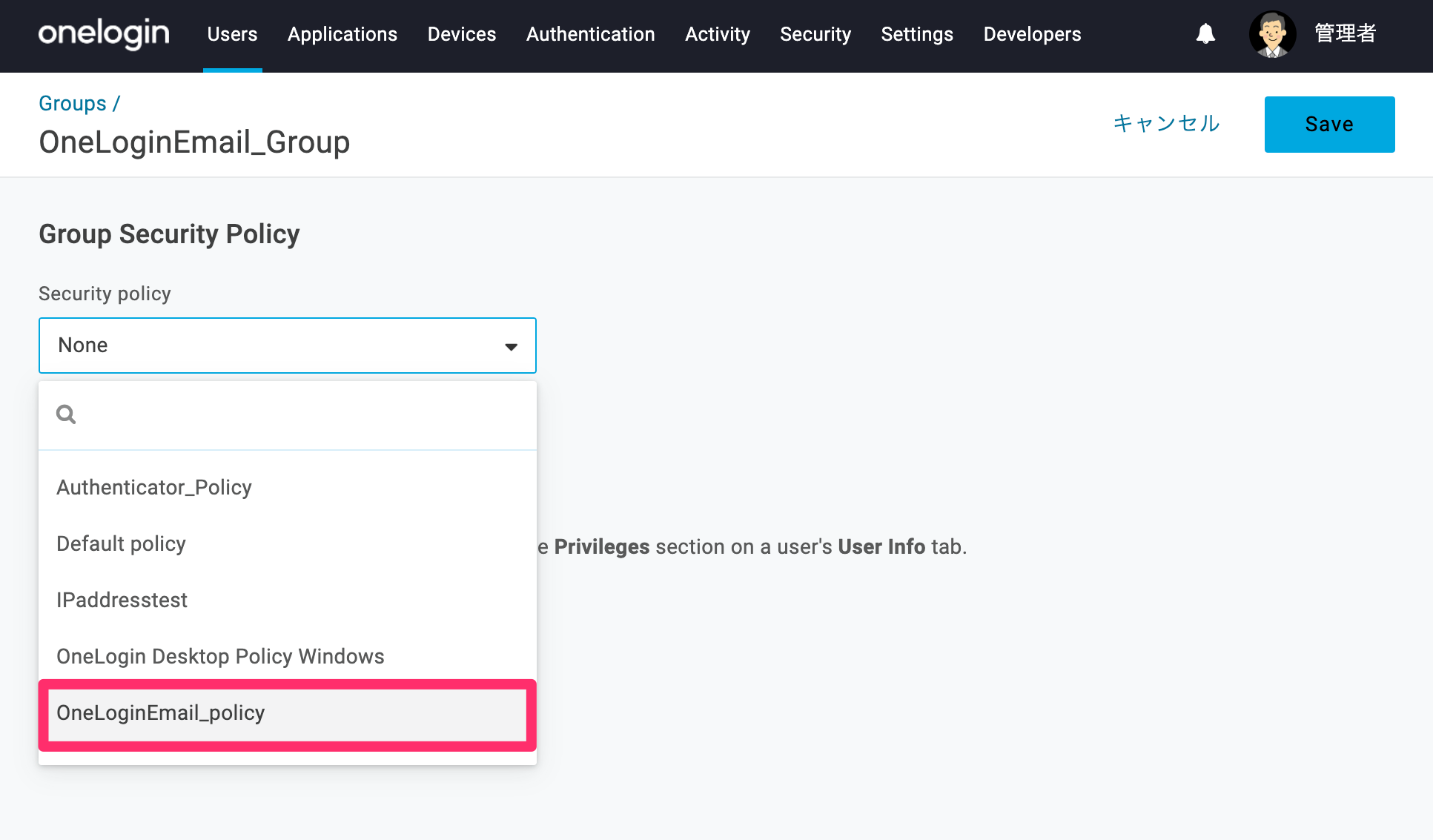
Task: Click the OneLogin logo
Action: tap(104, 34)
